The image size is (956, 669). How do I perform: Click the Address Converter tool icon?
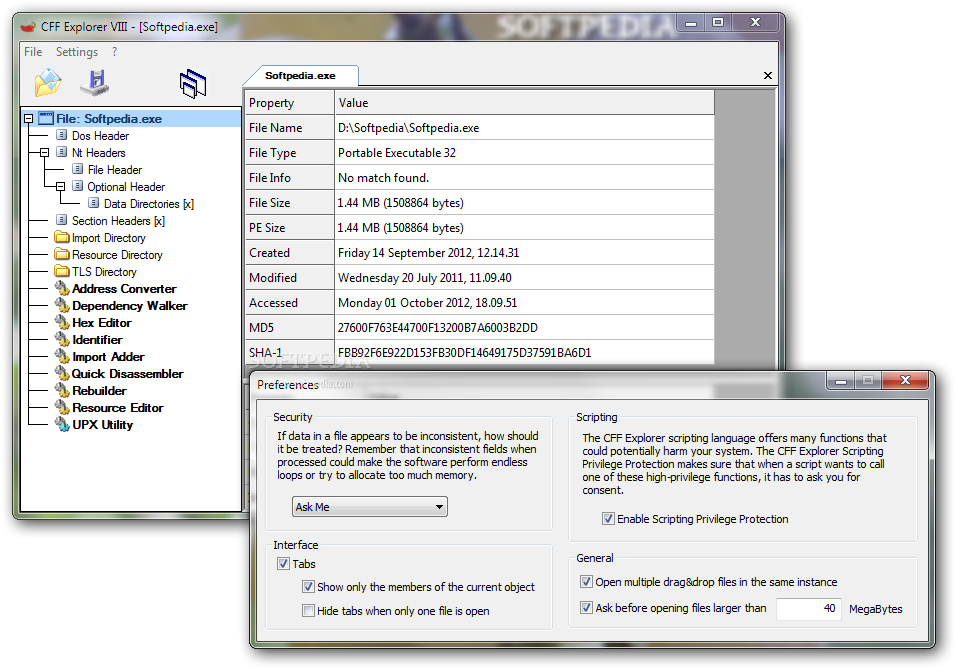tap(62, 288)
